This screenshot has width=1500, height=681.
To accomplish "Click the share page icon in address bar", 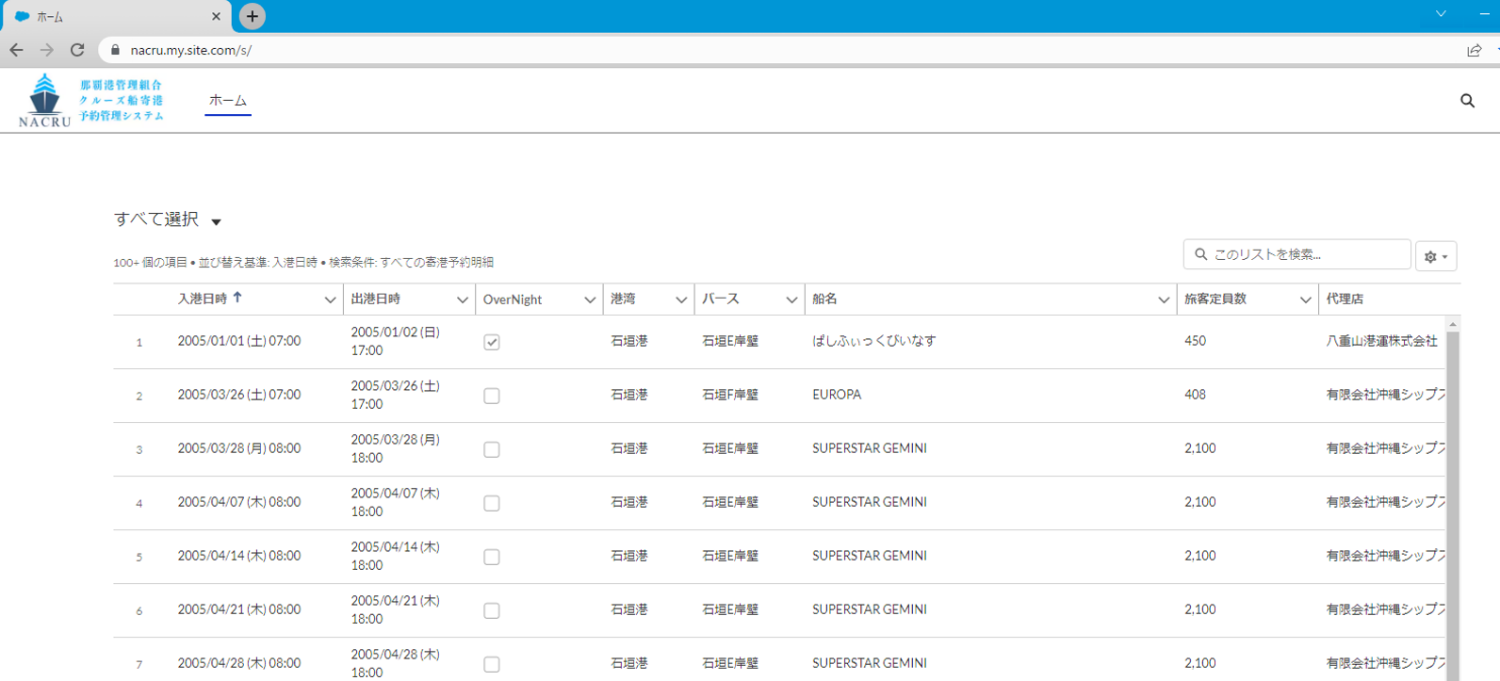I will tap(1474, 50).
